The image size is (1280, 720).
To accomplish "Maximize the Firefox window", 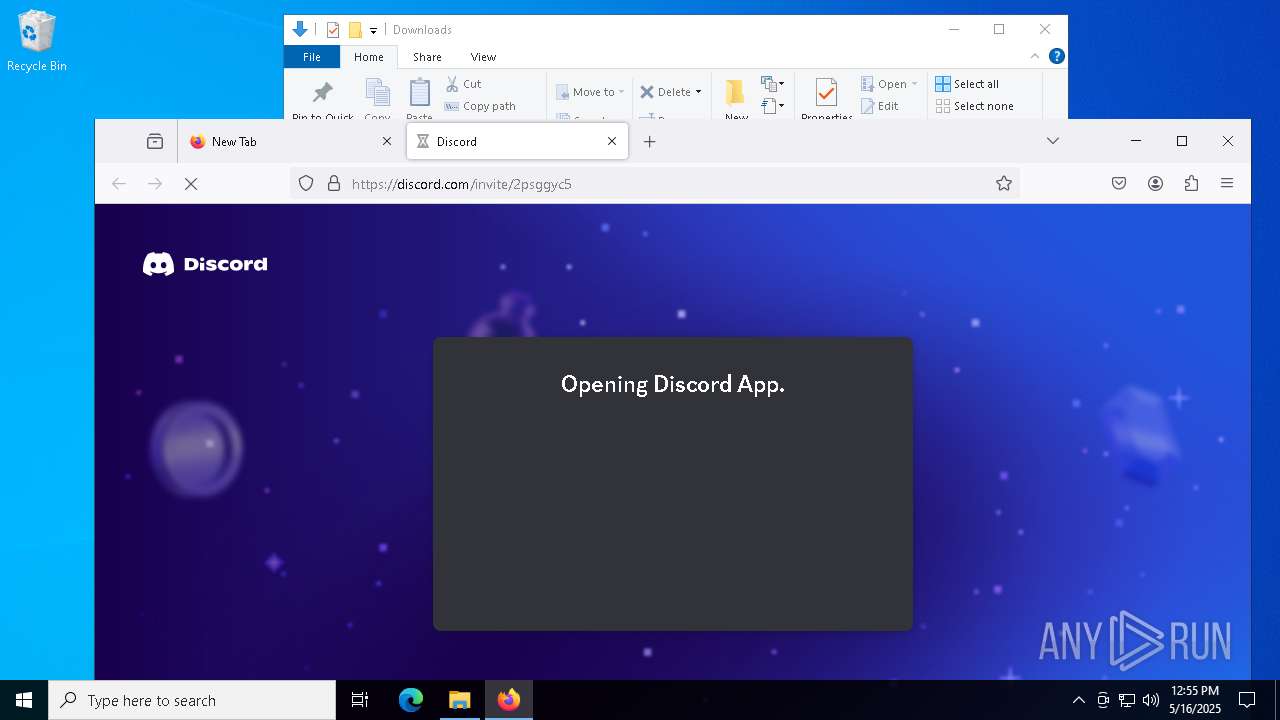I will [1182, 141].
